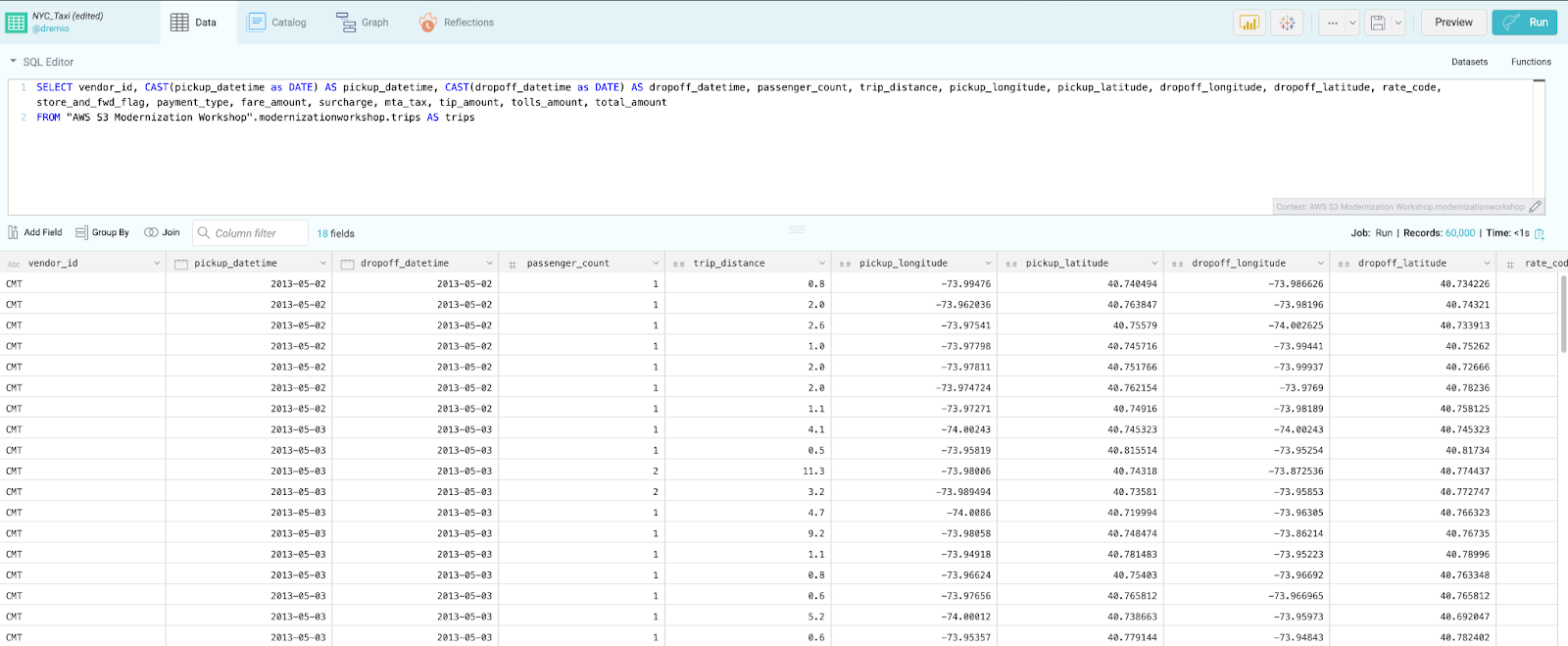Click the NYC_Taxi dataset table icon
The height and width of the screenshot is (646, 1568).
pyautogui.click(x=17, y=23)
